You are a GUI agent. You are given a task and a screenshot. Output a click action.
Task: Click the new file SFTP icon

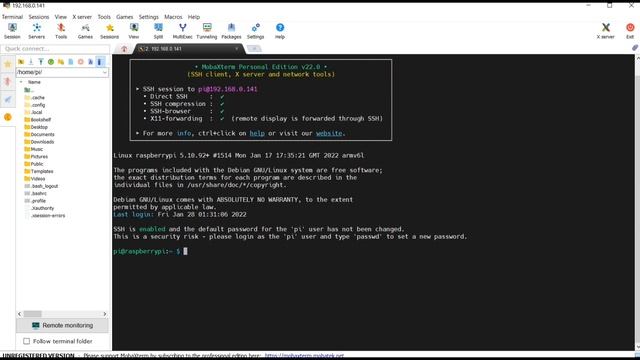tap(71, 62)
